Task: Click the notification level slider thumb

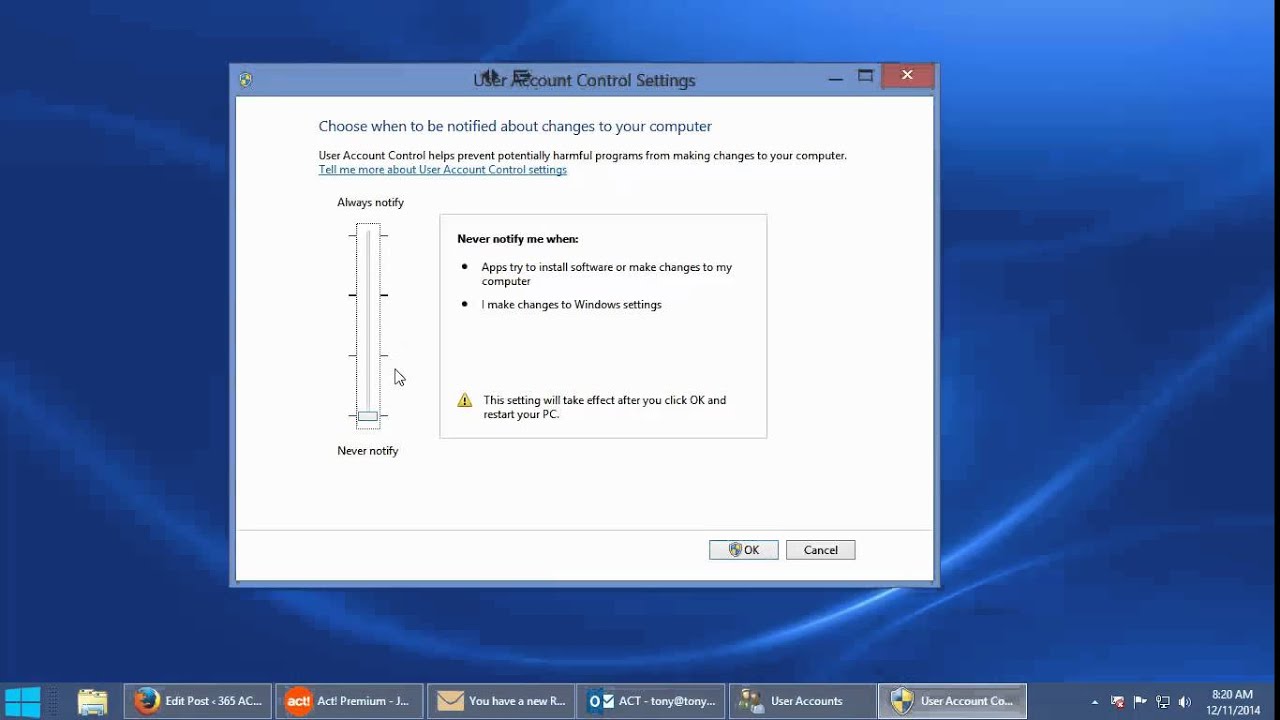Action: [x=368, y=416]
